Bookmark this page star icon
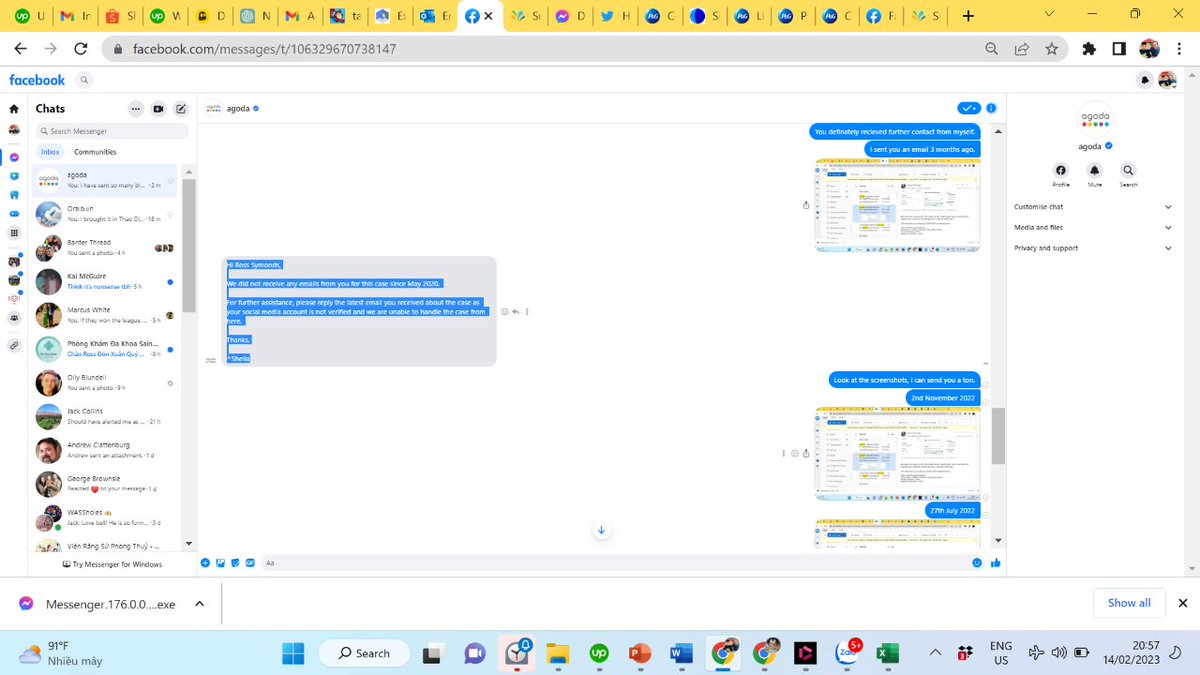This screenshot has height=675, width=1200. tap(1051, 48)
